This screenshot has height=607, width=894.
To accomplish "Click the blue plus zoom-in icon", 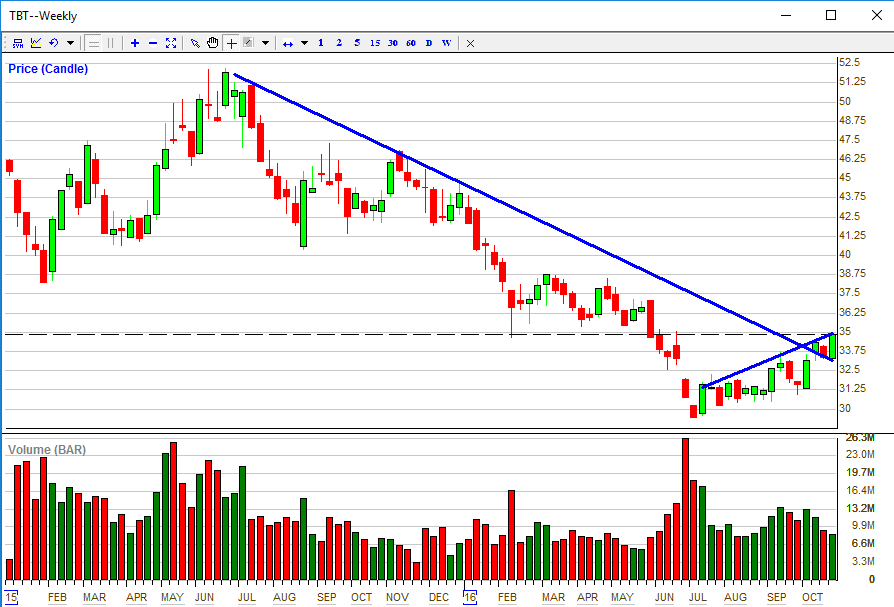I will coord(135,43).
